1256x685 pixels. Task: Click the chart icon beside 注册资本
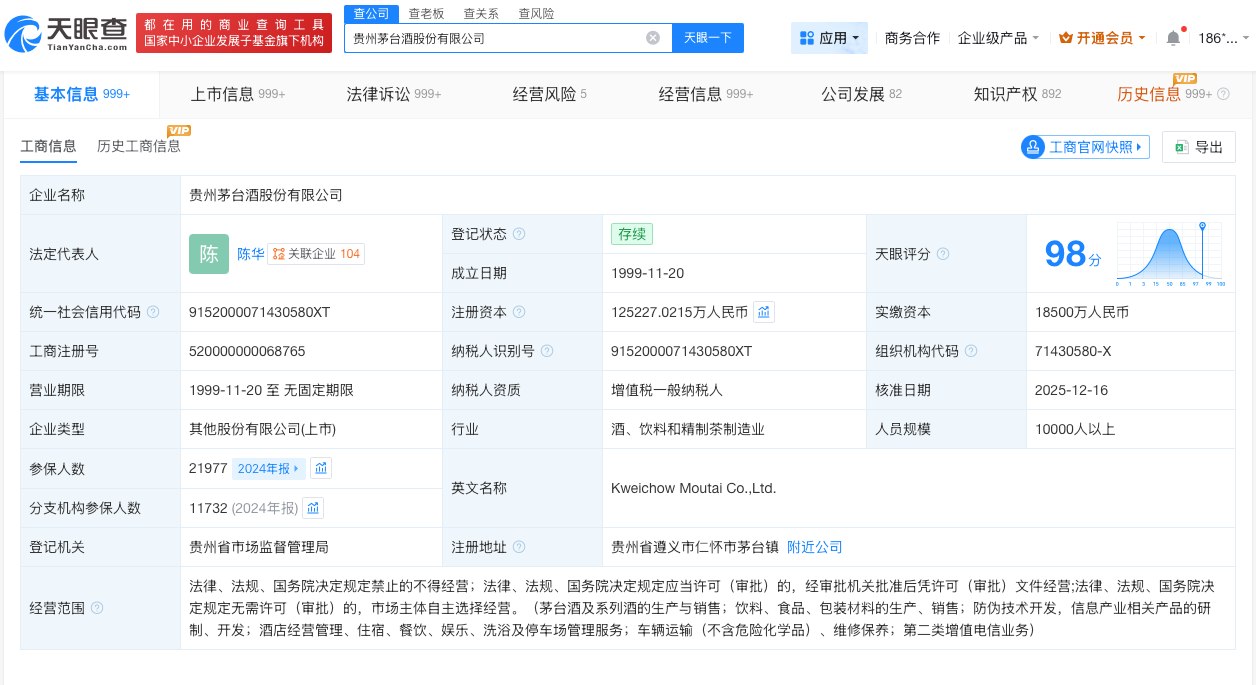(x=764, y=312)
